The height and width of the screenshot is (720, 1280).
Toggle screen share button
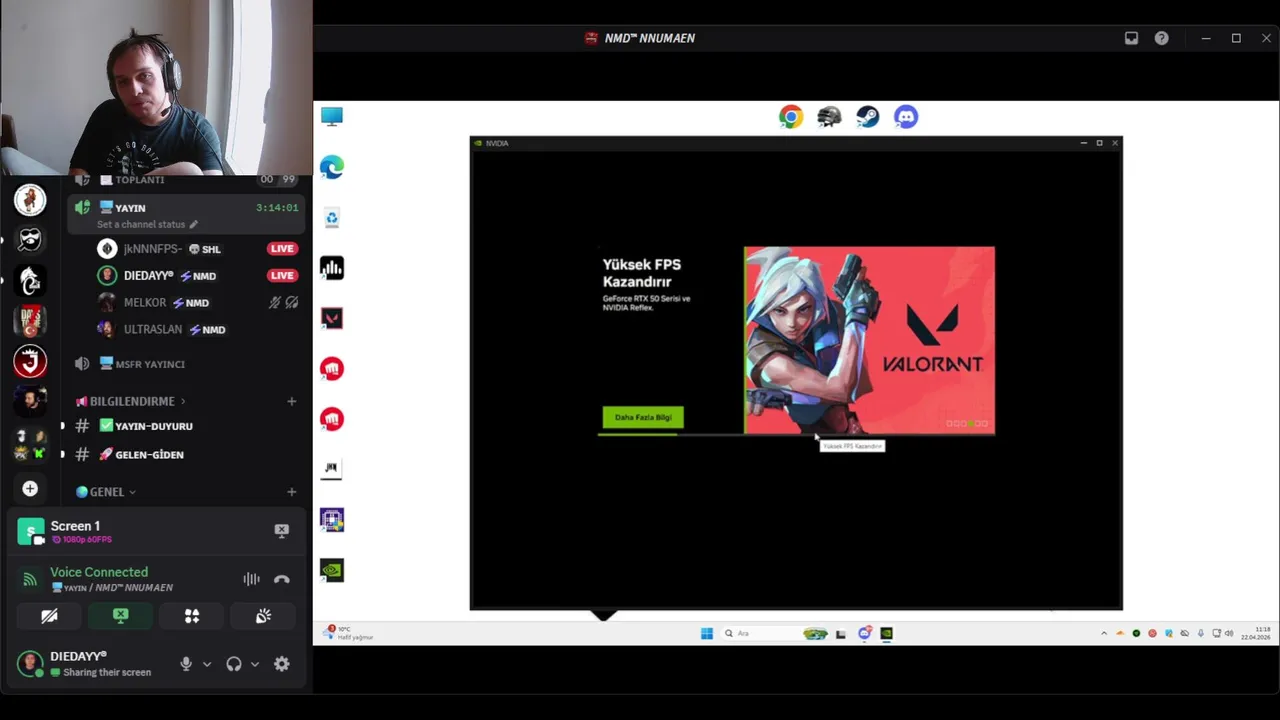120,616
